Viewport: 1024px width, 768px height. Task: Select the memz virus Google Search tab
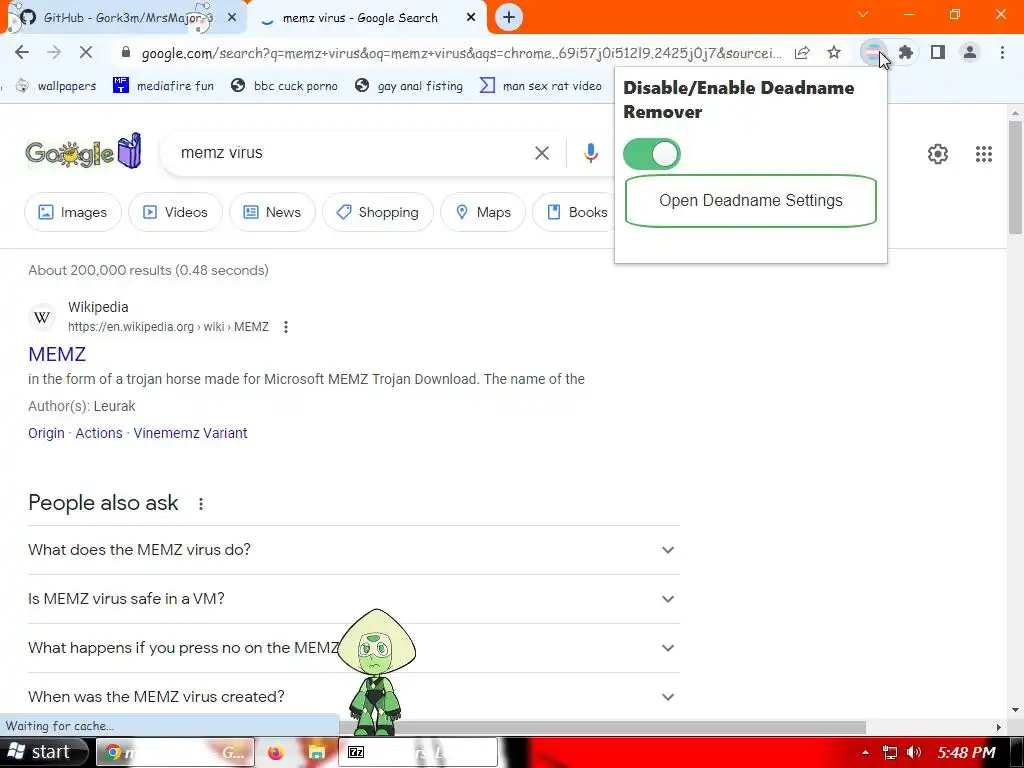pos(366,18)
